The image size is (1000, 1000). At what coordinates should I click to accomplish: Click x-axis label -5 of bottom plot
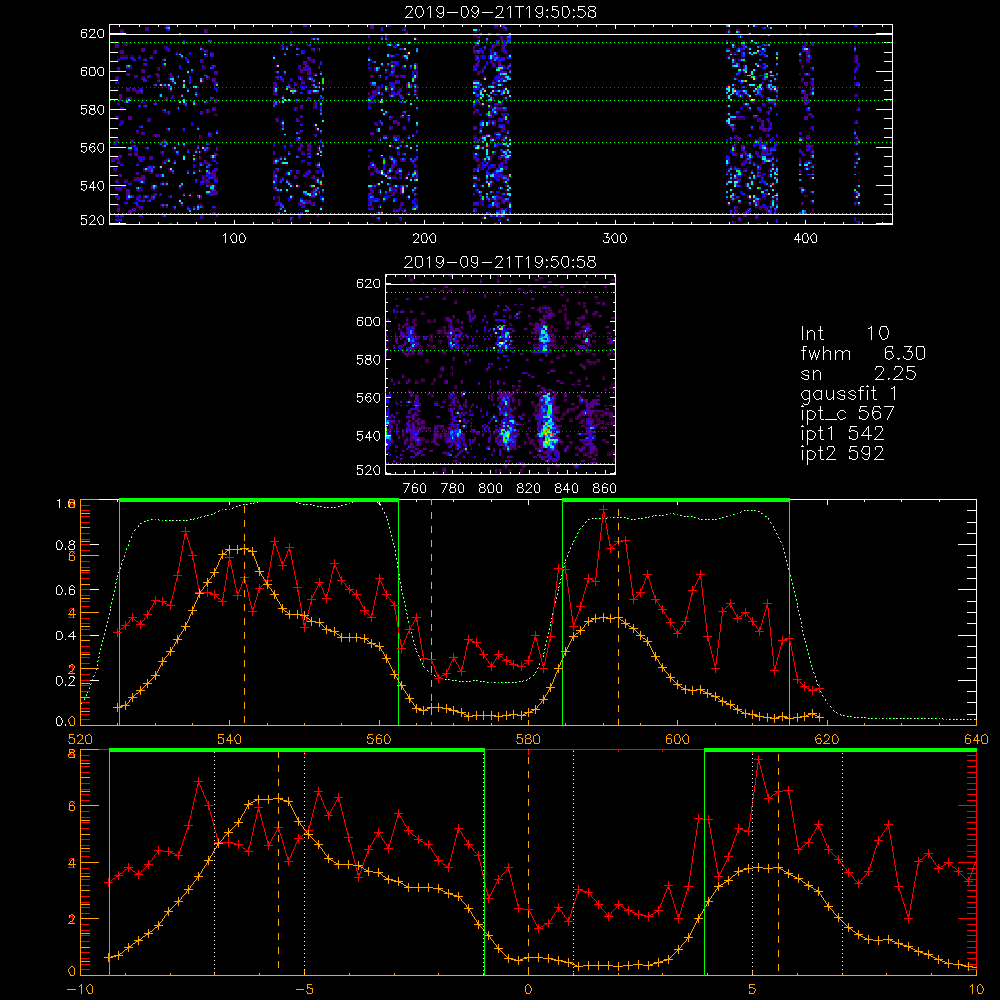304,989
